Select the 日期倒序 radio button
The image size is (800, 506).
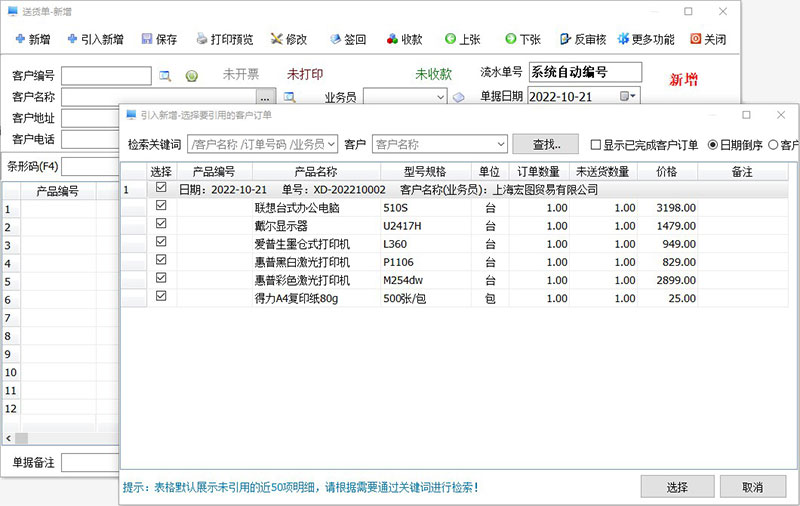pyautogui.click(x=713, y=145)
